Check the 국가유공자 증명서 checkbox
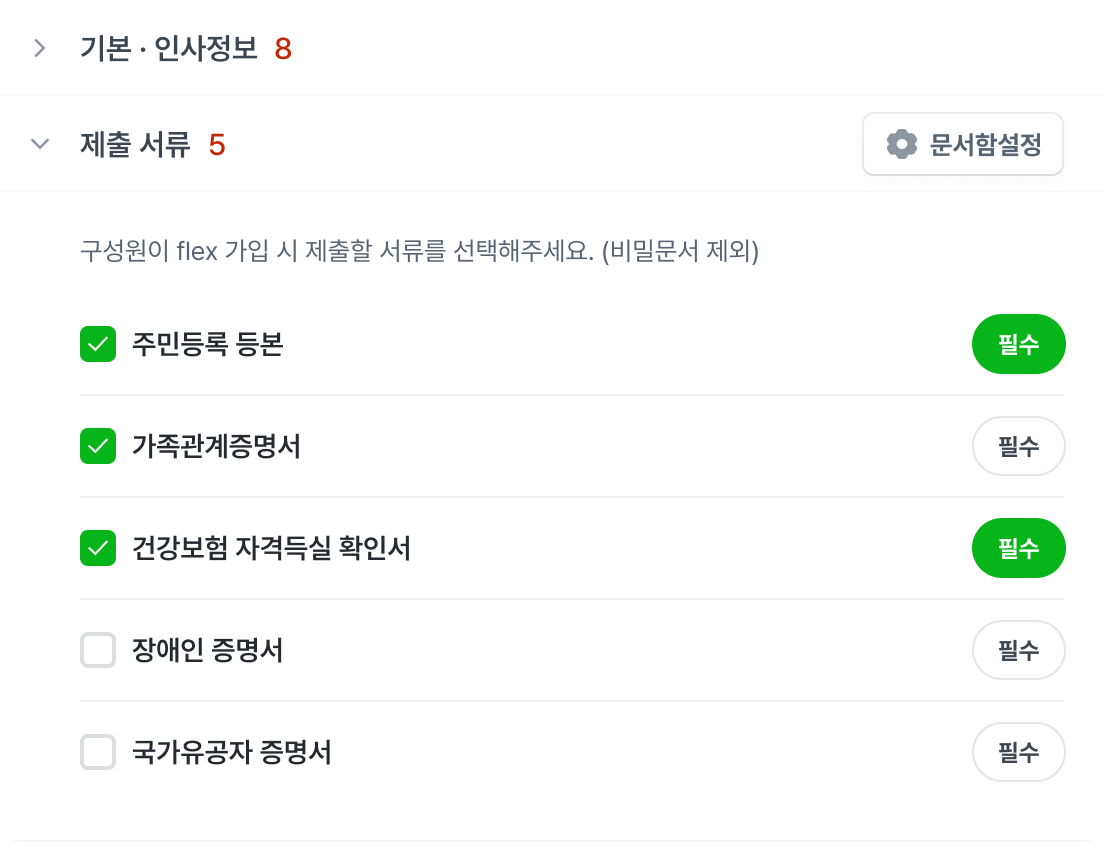Viewport: 1104px width, 842px height. click(x=98, y=752)
